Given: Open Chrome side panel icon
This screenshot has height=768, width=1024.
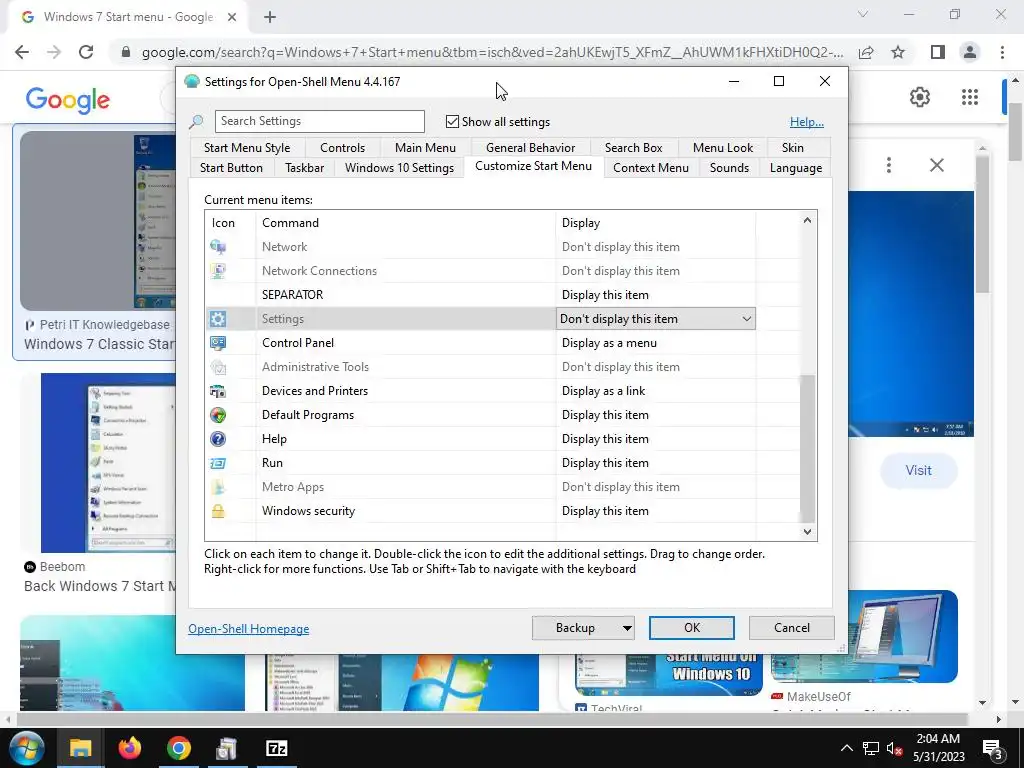Looking at the screenshot, I should point(938,52).
